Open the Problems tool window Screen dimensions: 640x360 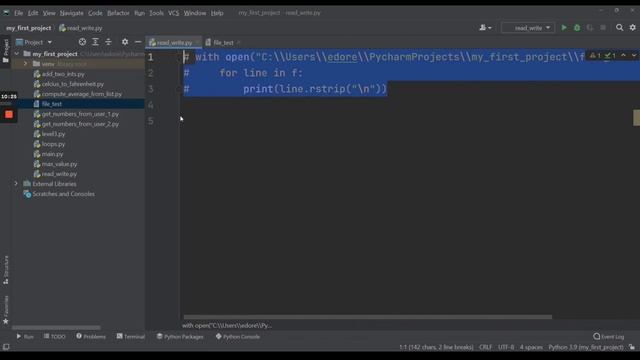91,337
